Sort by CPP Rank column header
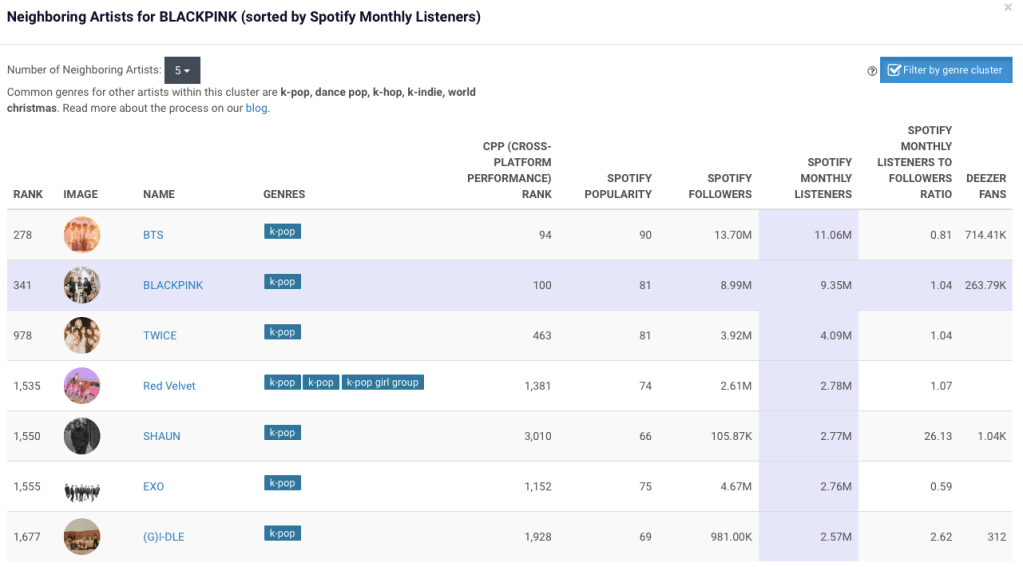The height and width of the screenshot is (567, 1023). (509, 170)
